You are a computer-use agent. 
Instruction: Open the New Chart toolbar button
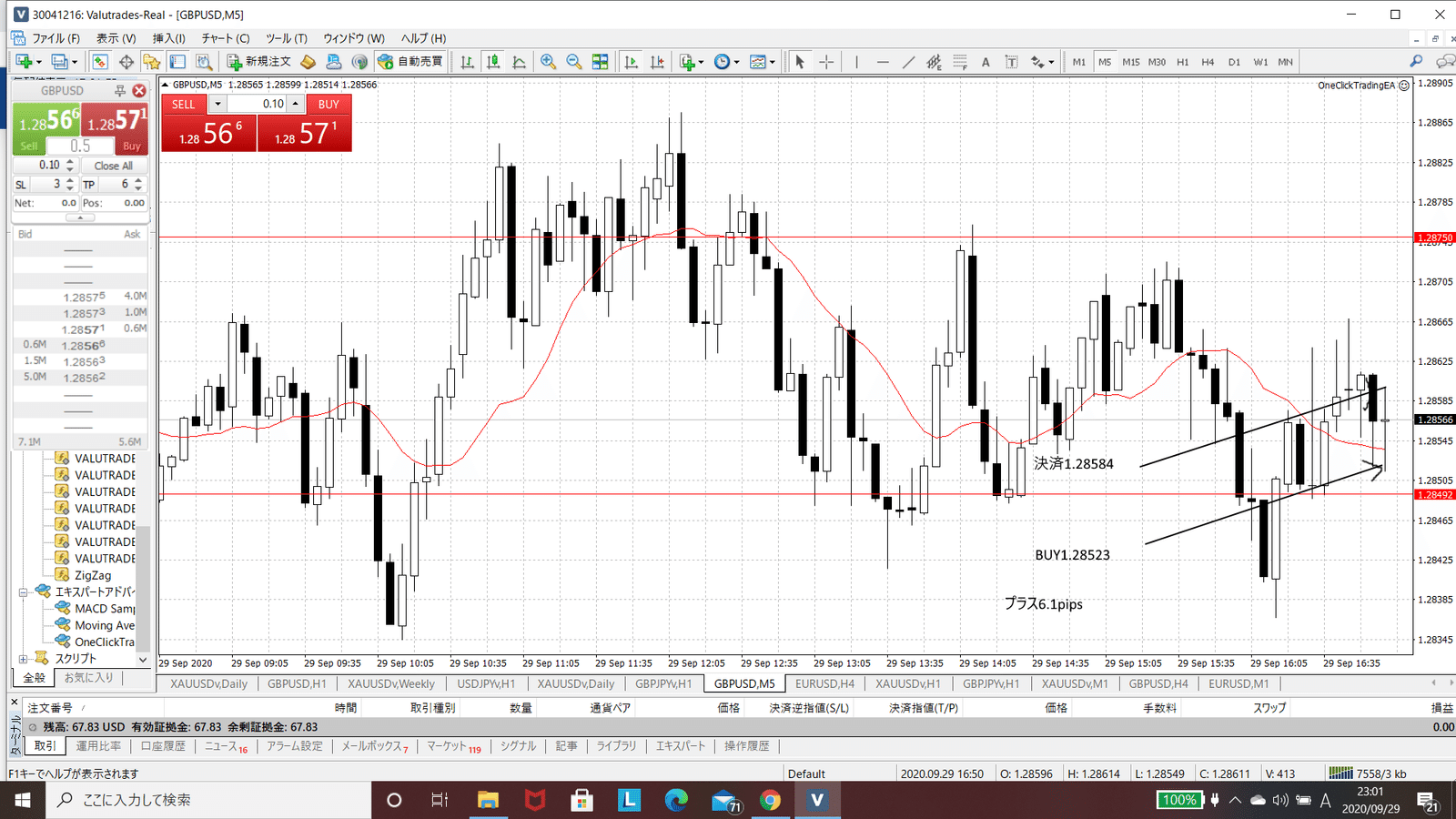tap(24, 62)
